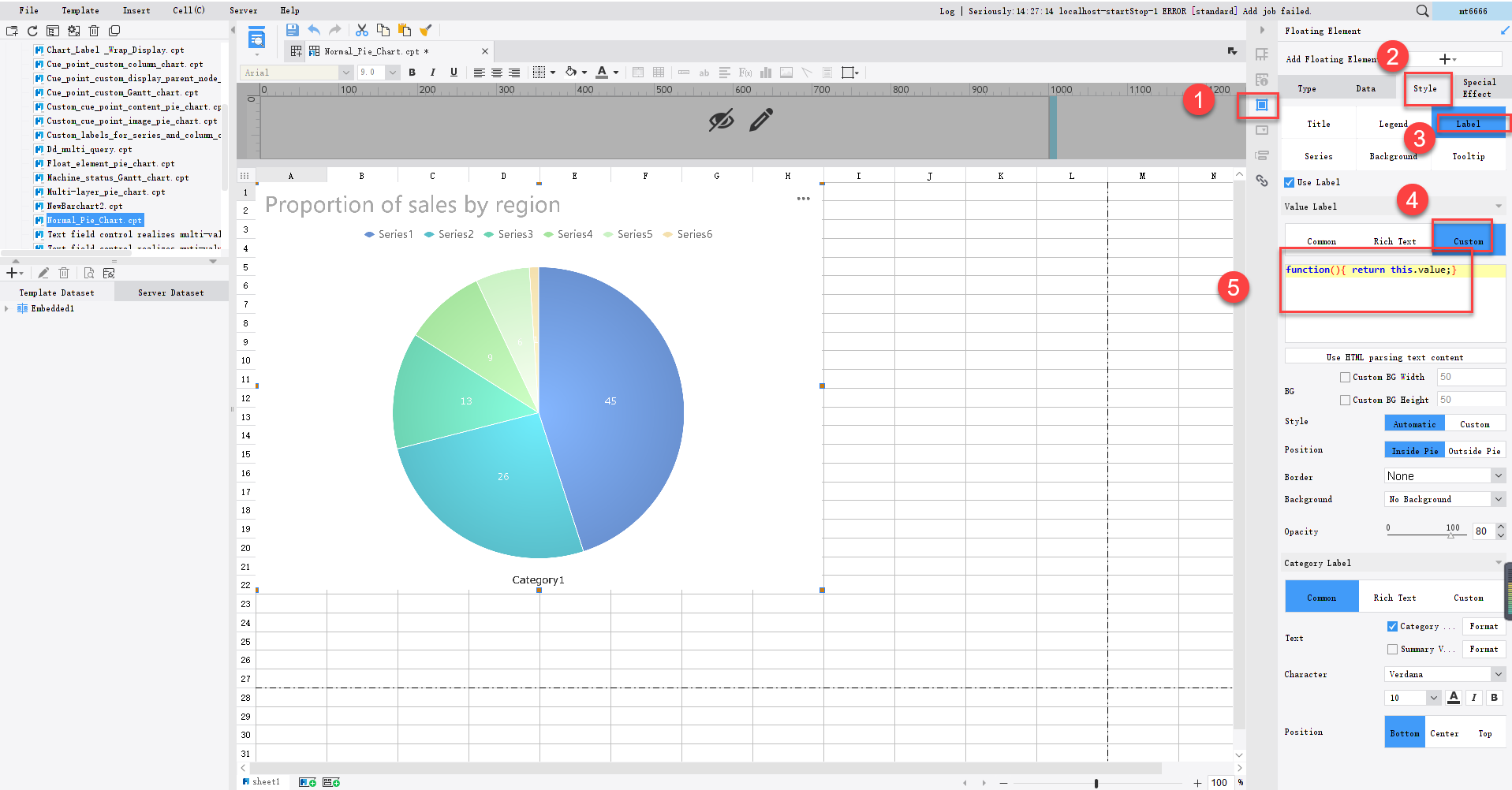Viewport: 1512px width, 790px height.
Task: Click the Undo icon
Action: tap(314, 29)
